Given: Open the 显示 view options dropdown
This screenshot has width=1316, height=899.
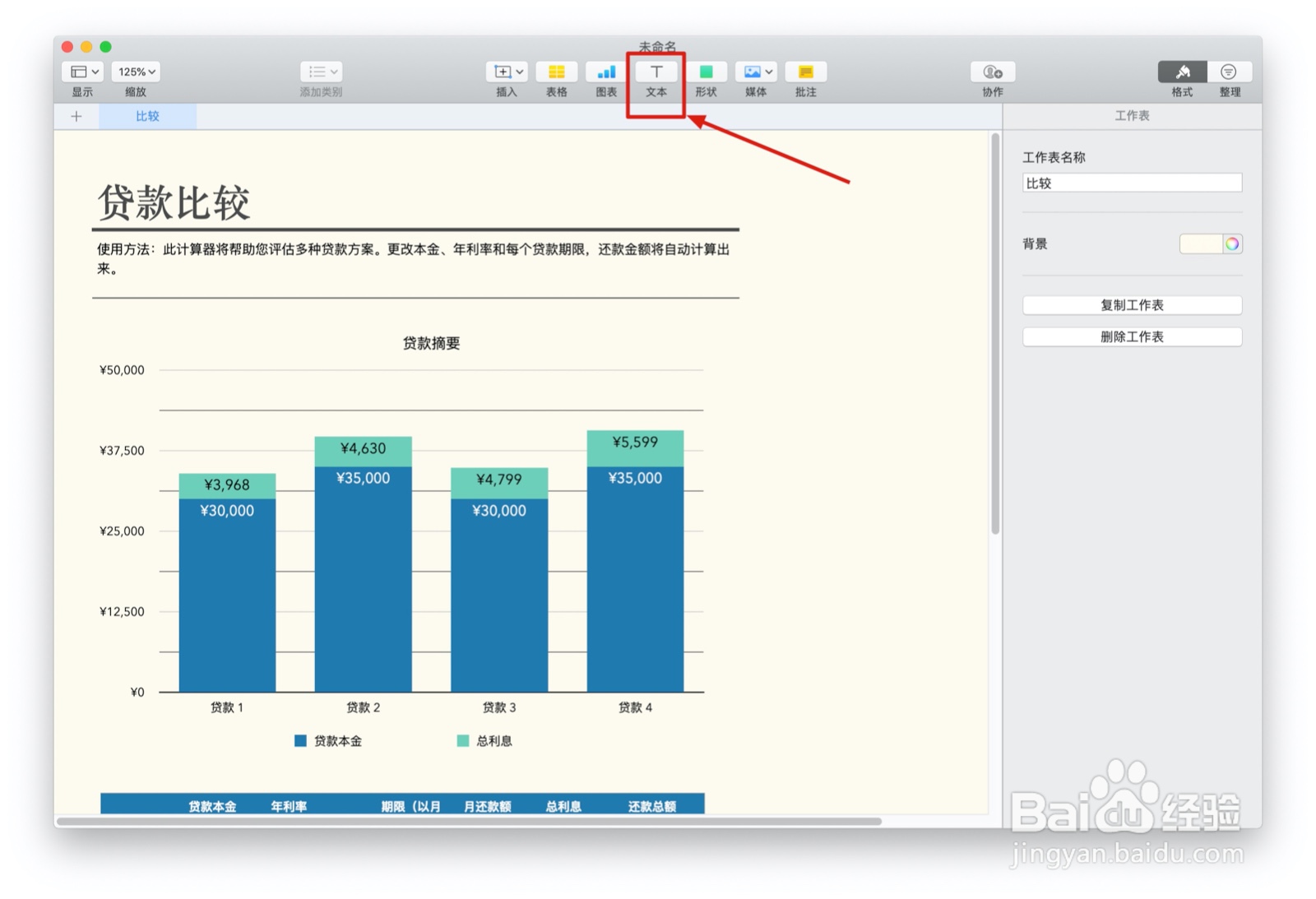Looking at the screenshot, I should click(81, 71).
